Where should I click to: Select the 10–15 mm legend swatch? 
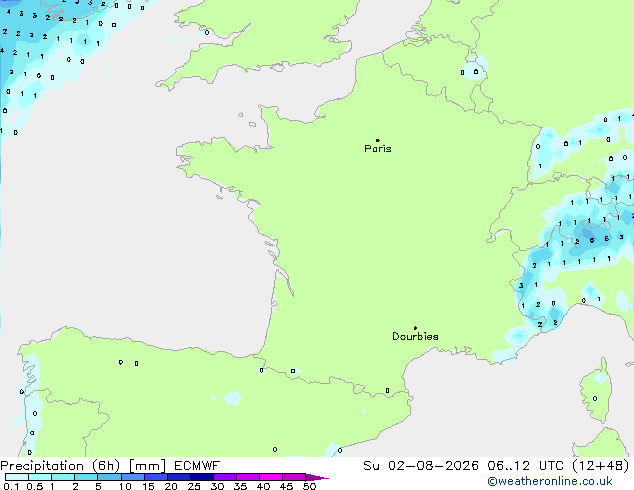tap(132, 477)
